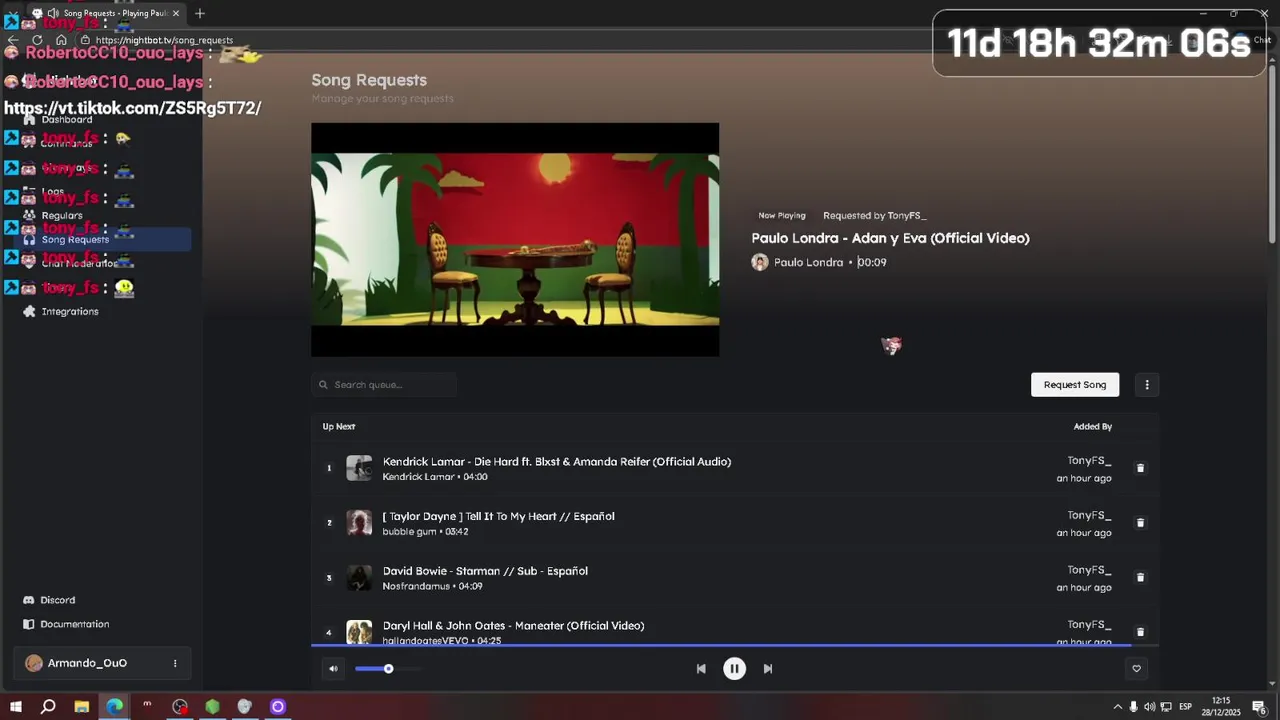
Task: Click the Request Song button
Action: (x=1075, y=385)
